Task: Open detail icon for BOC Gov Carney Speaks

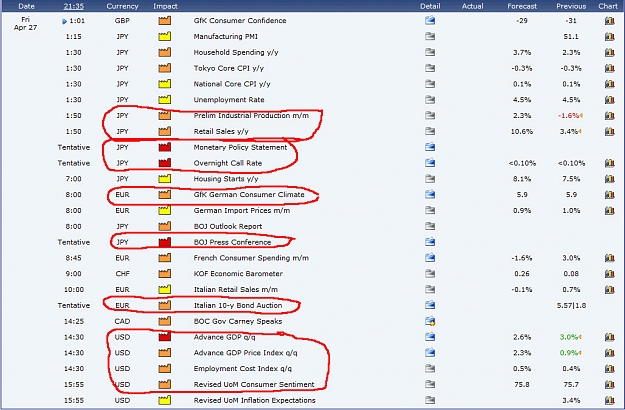Action: coord(430,321)
